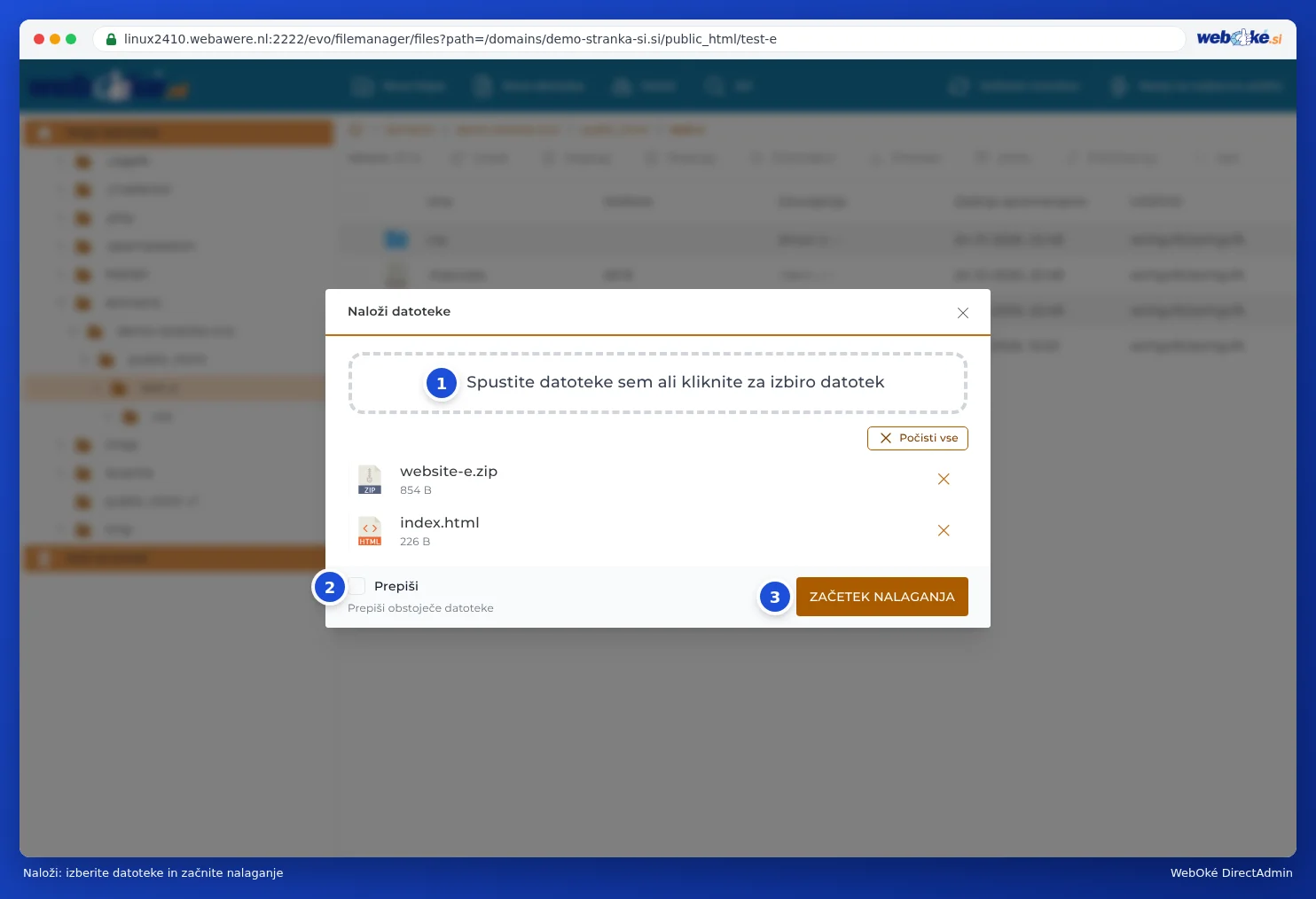Close the Naloži datoteke dialog
1316x899 pixels.
point(963,313)
